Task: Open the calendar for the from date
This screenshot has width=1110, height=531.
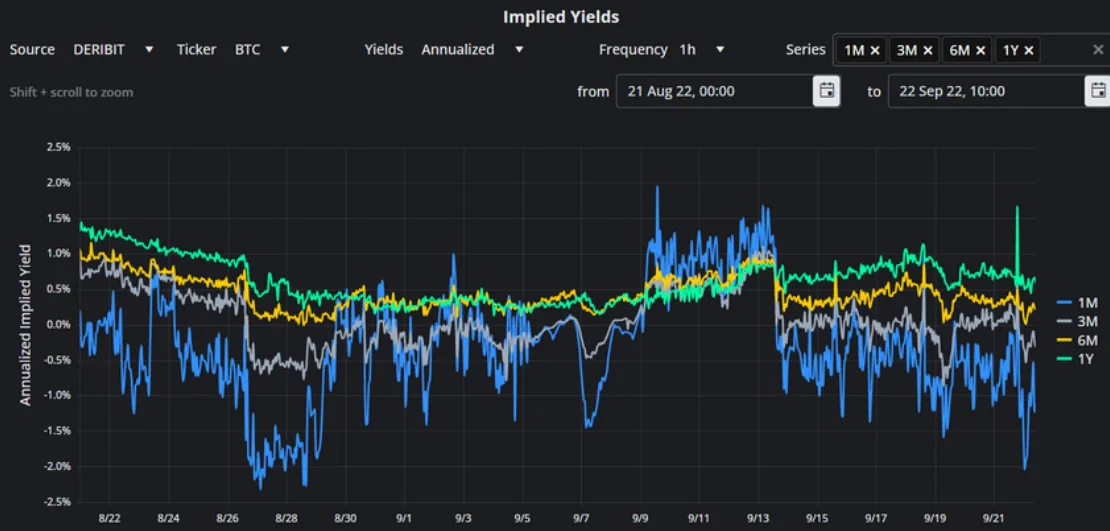Action: 826,91
